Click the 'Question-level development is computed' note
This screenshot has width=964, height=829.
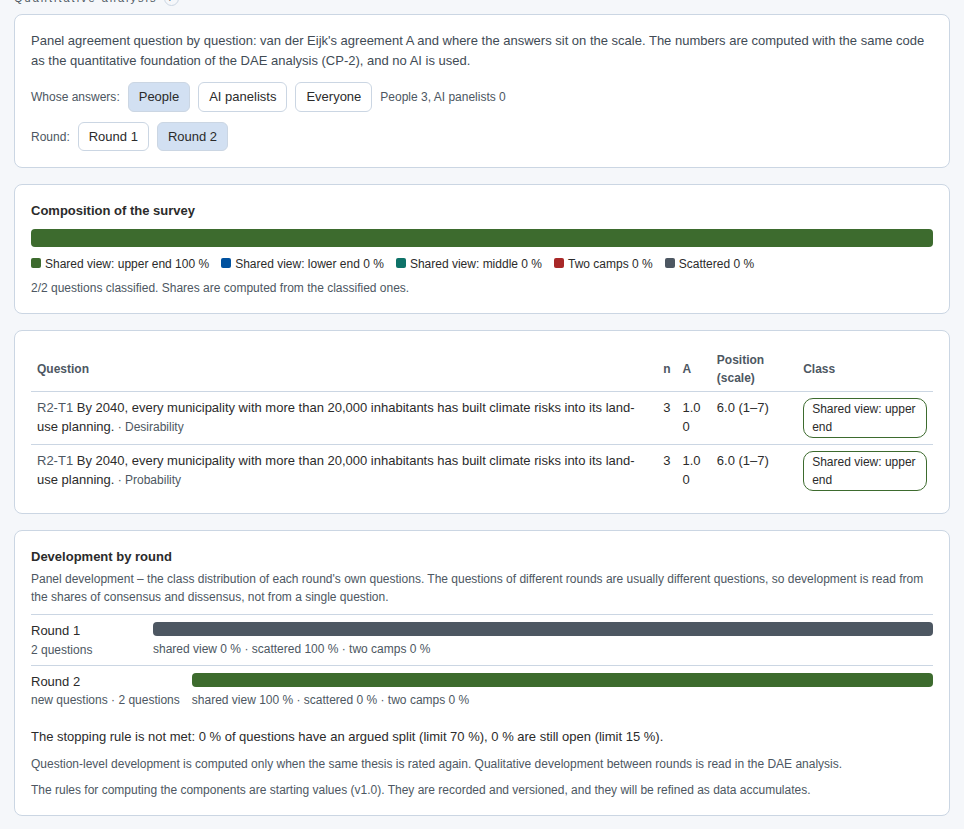[x=437, y=764]
